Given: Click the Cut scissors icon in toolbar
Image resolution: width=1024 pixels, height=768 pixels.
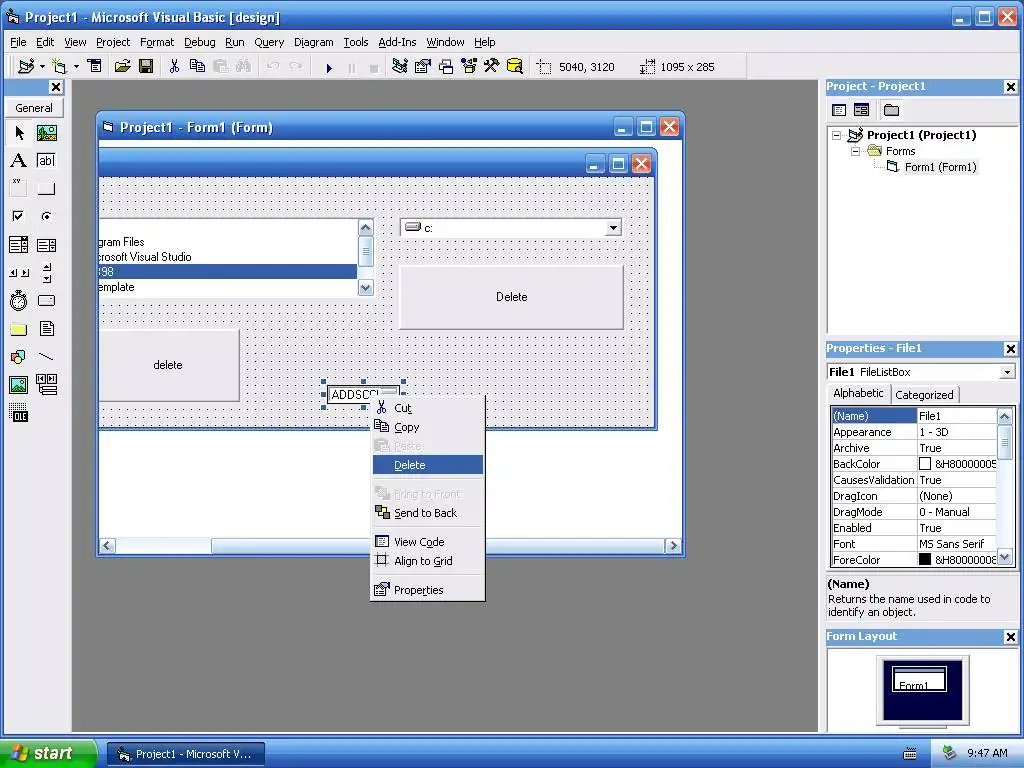Looking at the screenshot, I should pos(174,66).
